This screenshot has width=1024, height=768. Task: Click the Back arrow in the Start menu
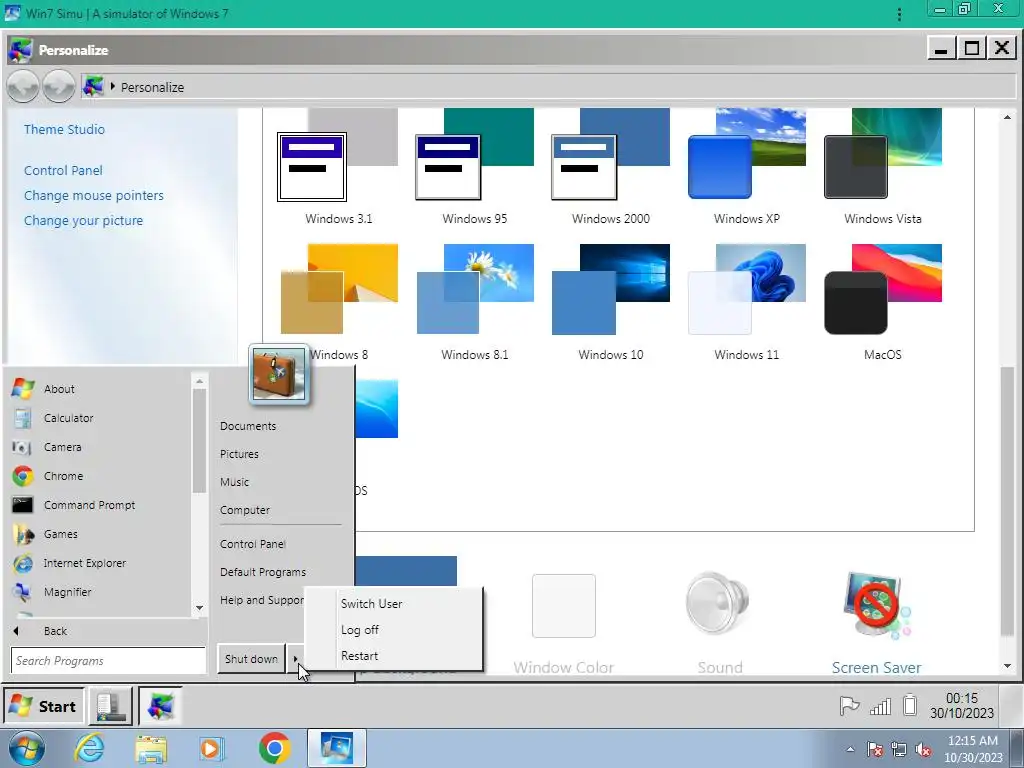pos(16,631)
